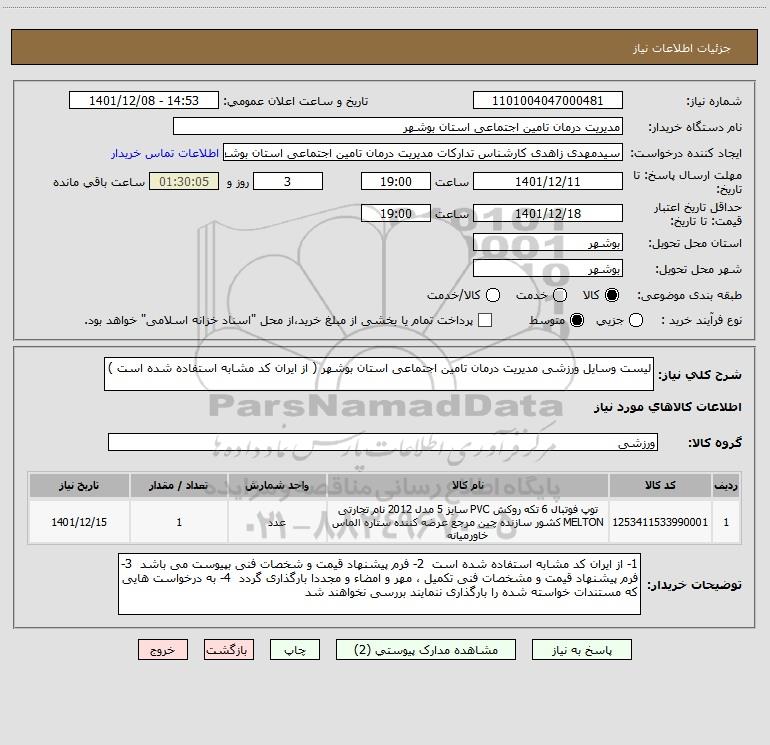This screenshot has width=770, height=745.
Task: Choose the جزیی purchase type radio
Action: click(636, 320)
